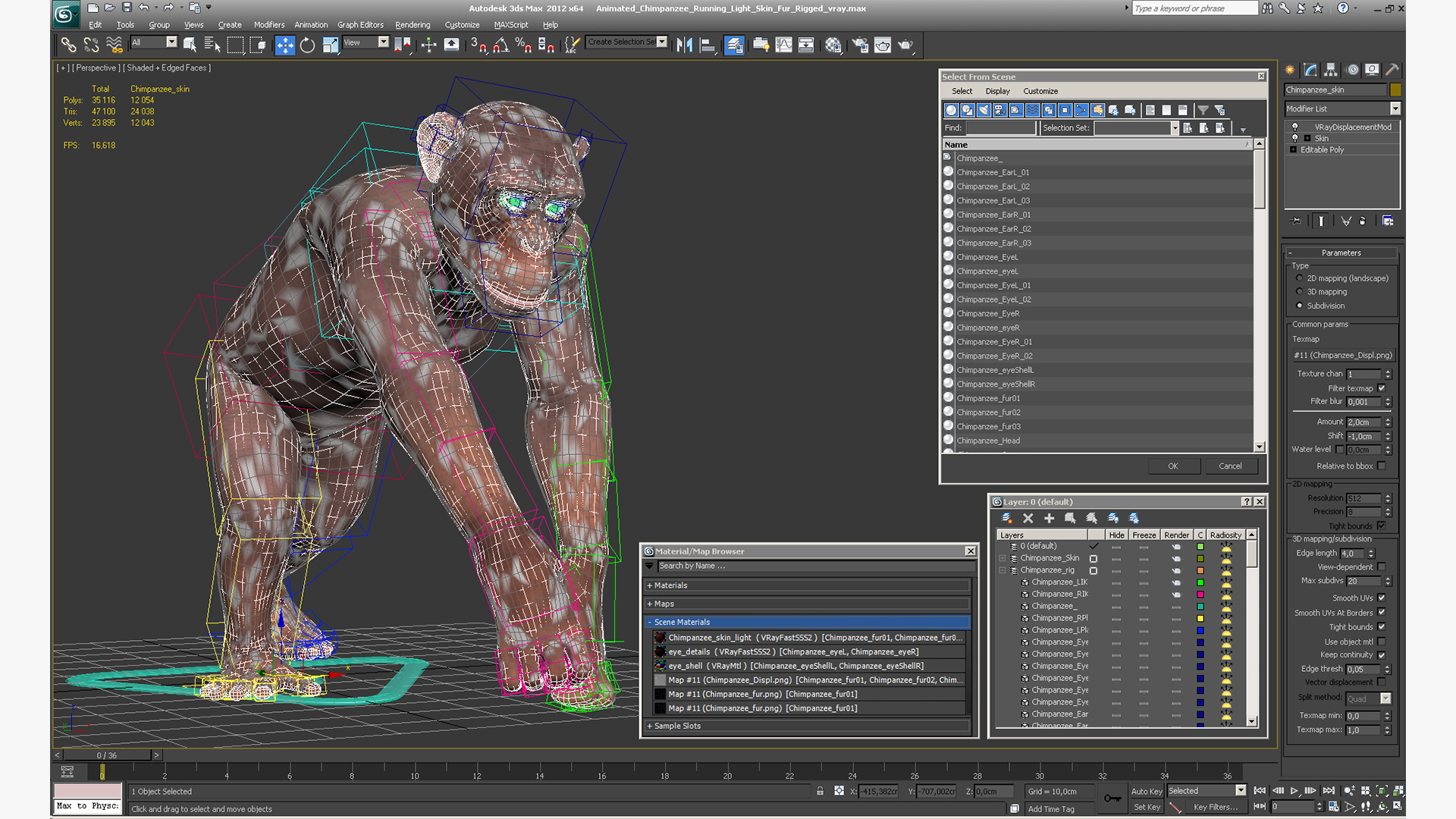The width and height of the screenshot is (1456, 819).
Task: Enable the View-dependent checkbox
Action: tap(1381, 566)
